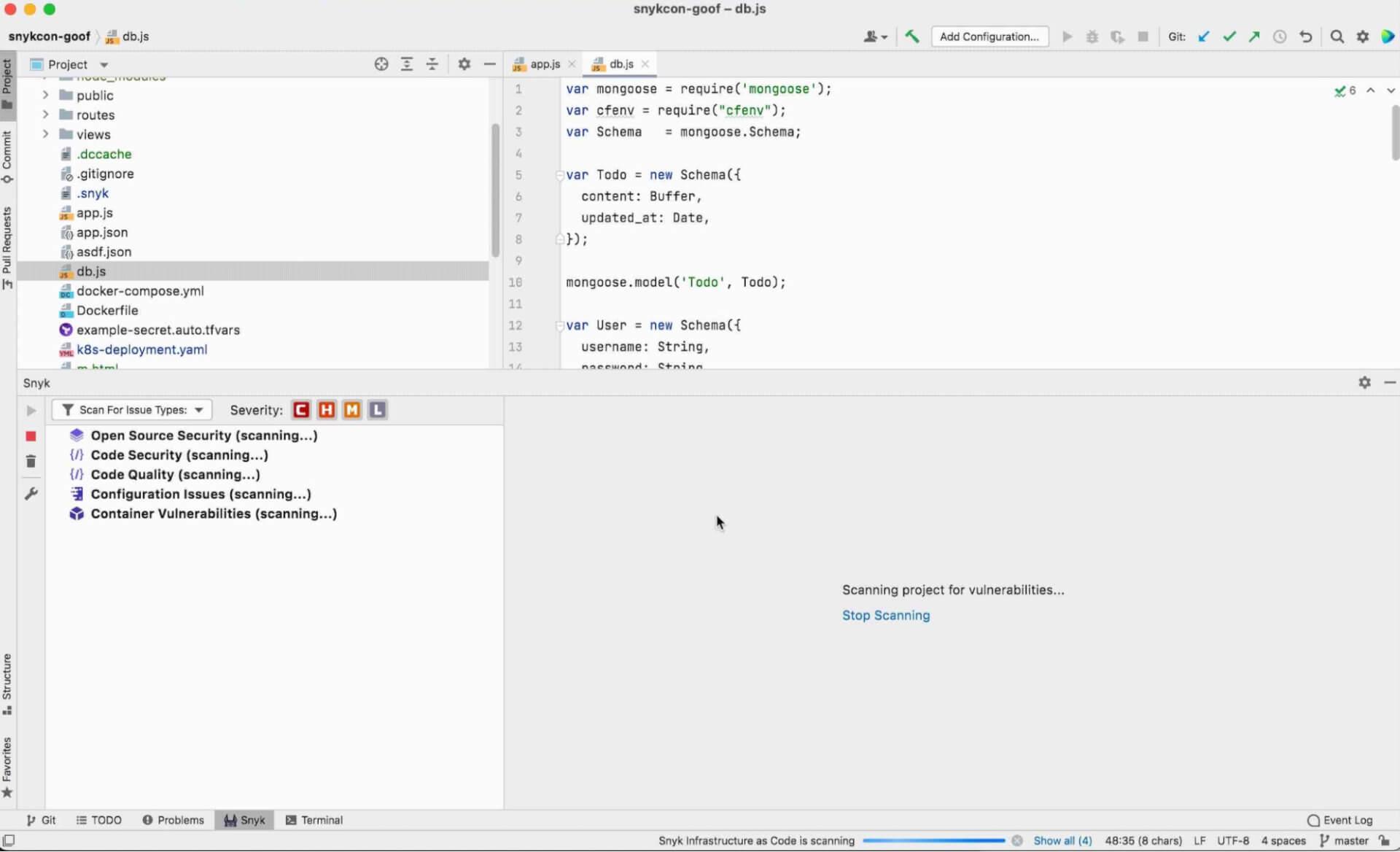The height and width of the screenshot is (852, 1400).
Task: Click the db.js file in project tree
Action: (91, 271)
